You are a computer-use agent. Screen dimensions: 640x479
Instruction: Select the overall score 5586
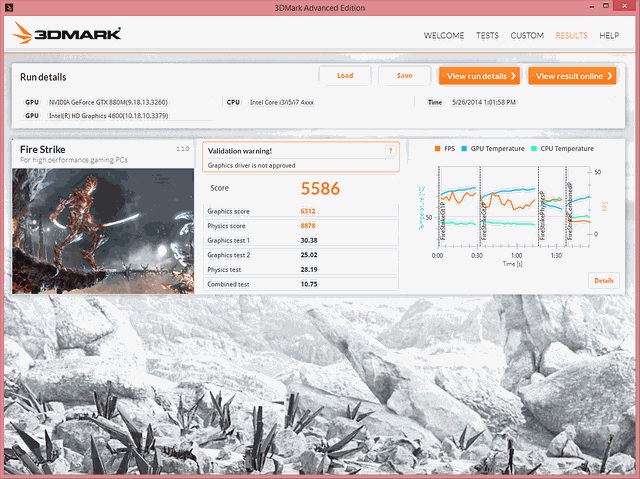[x=320, y=188]
